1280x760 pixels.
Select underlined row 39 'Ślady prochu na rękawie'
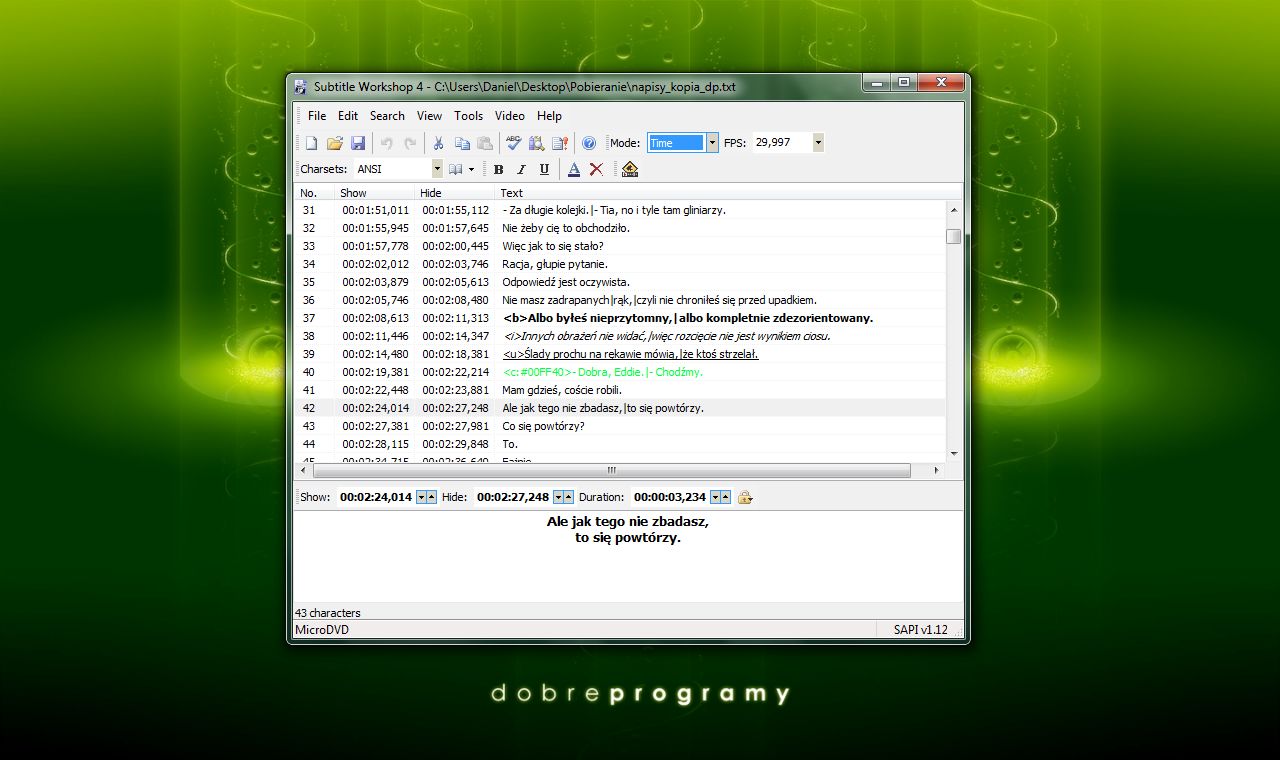coord(620,354)
